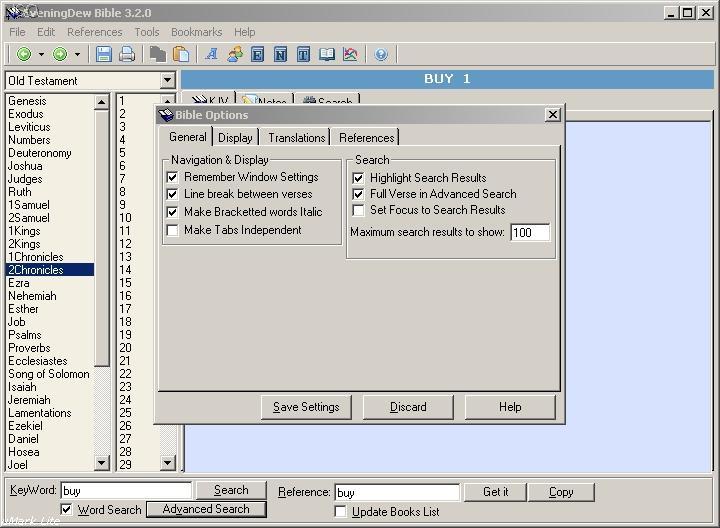Image resolution: width=720 pixels, height=528 pixels.
Task: Open the File menu
Action: (x=17, y=32)
